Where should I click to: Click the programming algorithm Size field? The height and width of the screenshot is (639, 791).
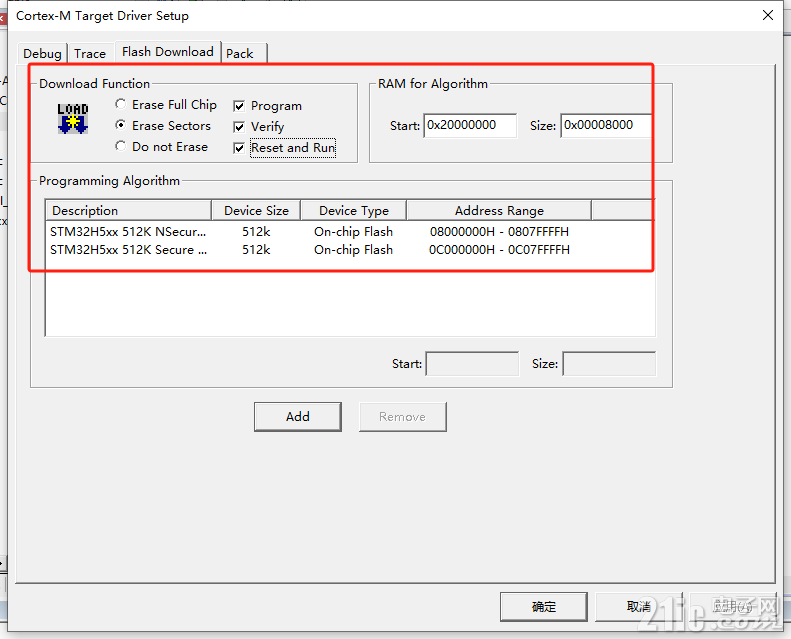609,364
